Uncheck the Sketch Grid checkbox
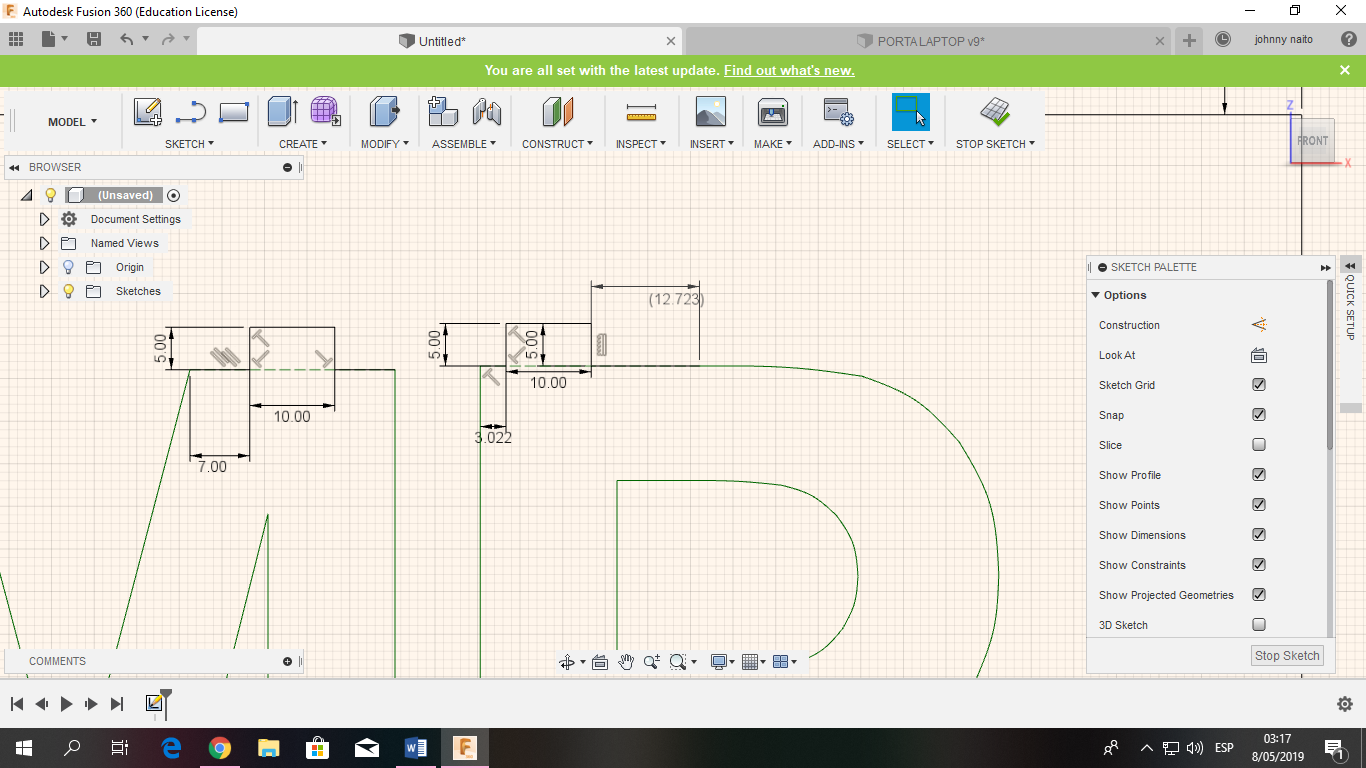The height and width of the screenshot is (768, 1366). [1259, 385]
